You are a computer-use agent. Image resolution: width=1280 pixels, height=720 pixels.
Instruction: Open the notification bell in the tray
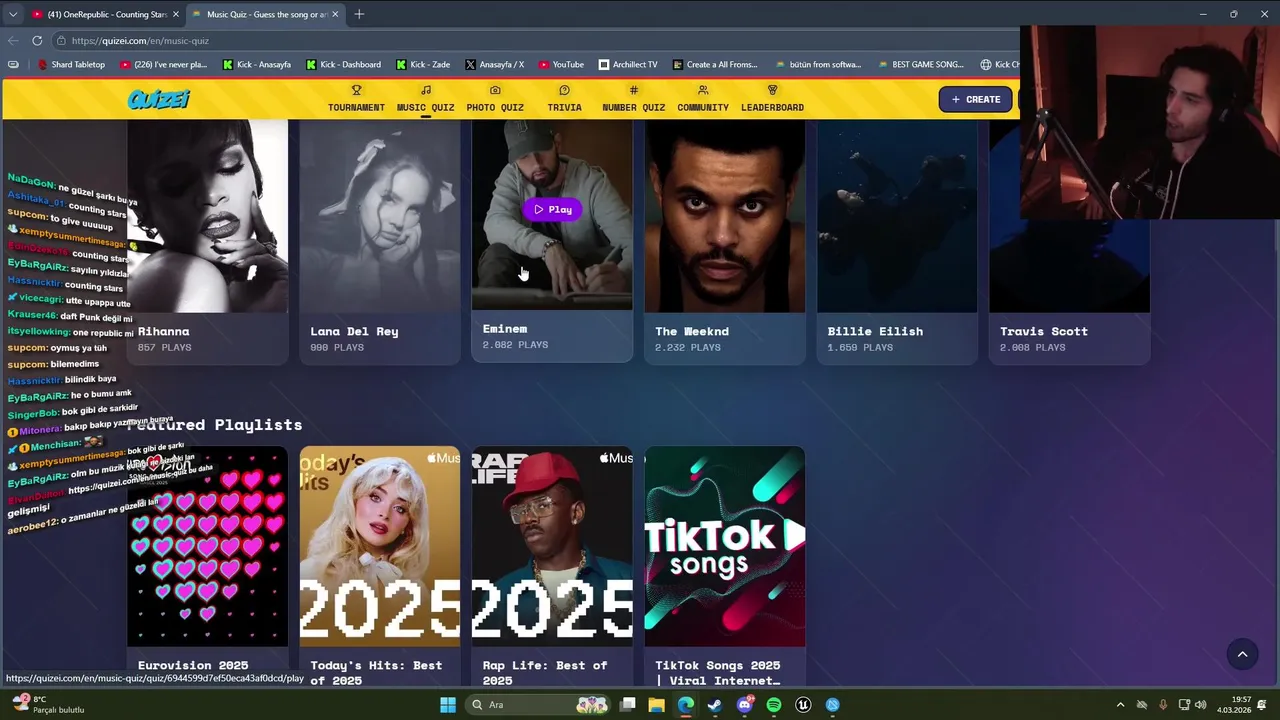coord(1262,705)
